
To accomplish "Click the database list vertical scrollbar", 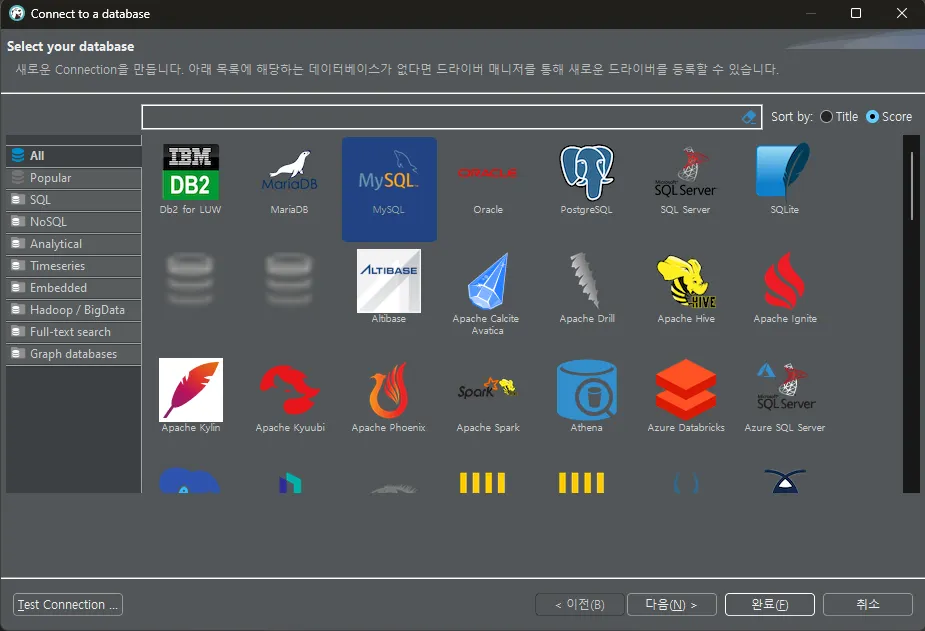I will 911,314.
